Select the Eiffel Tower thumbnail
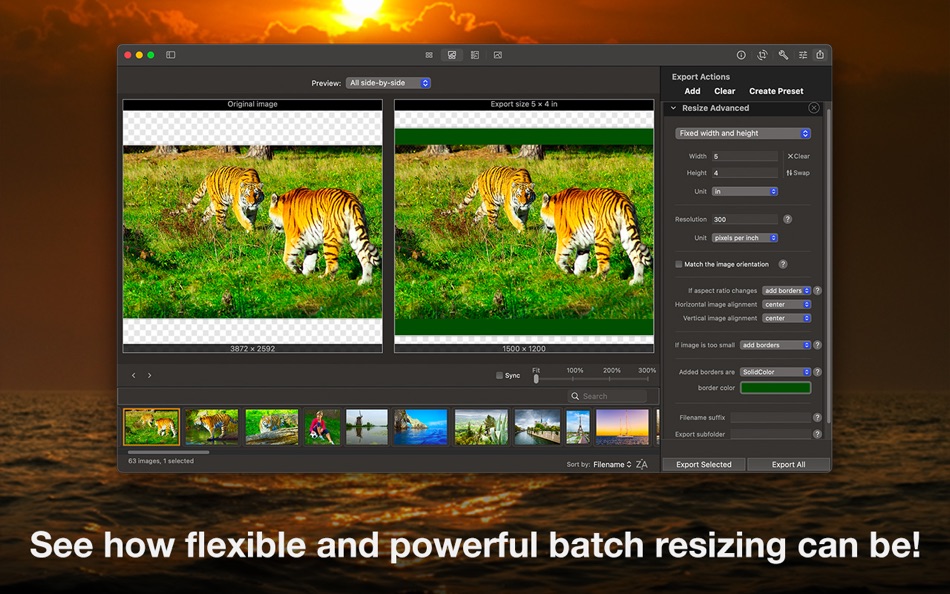 pyautogui.click(x=578, y=427)
